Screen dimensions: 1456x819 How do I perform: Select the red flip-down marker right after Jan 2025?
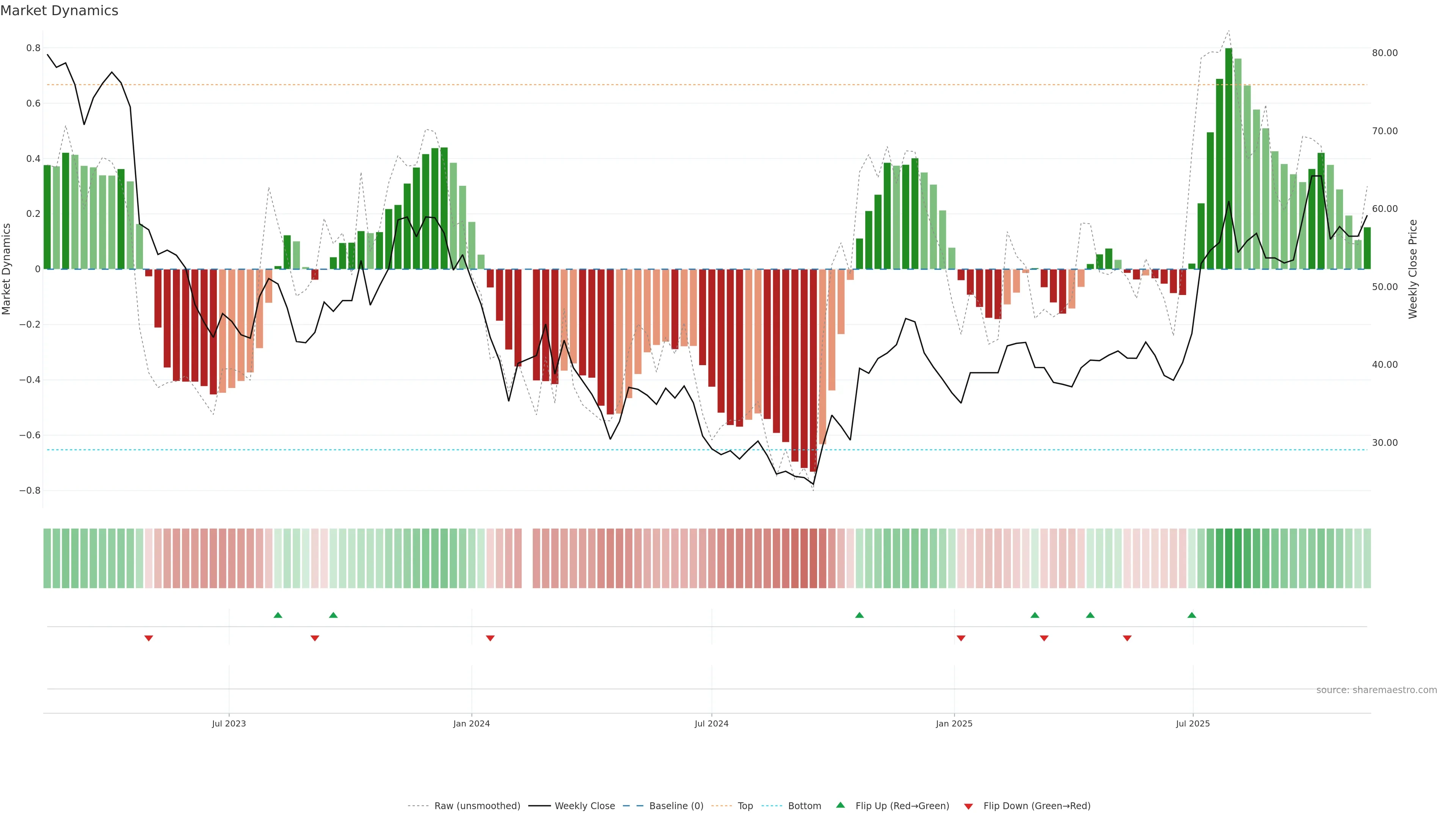coord(961,638)
